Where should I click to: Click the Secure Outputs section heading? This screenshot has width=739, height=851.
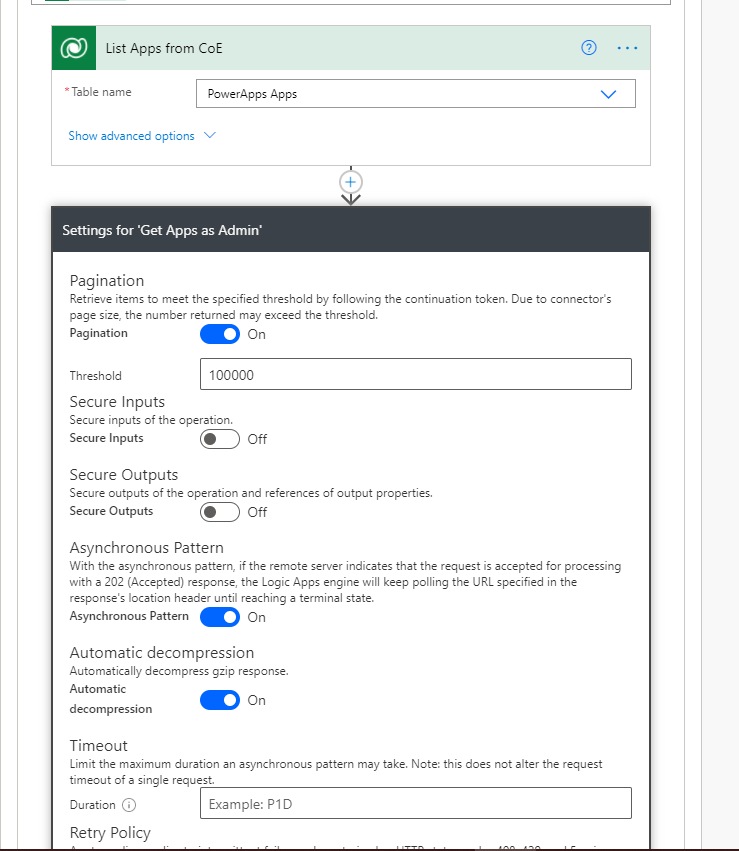click(124, 474)
